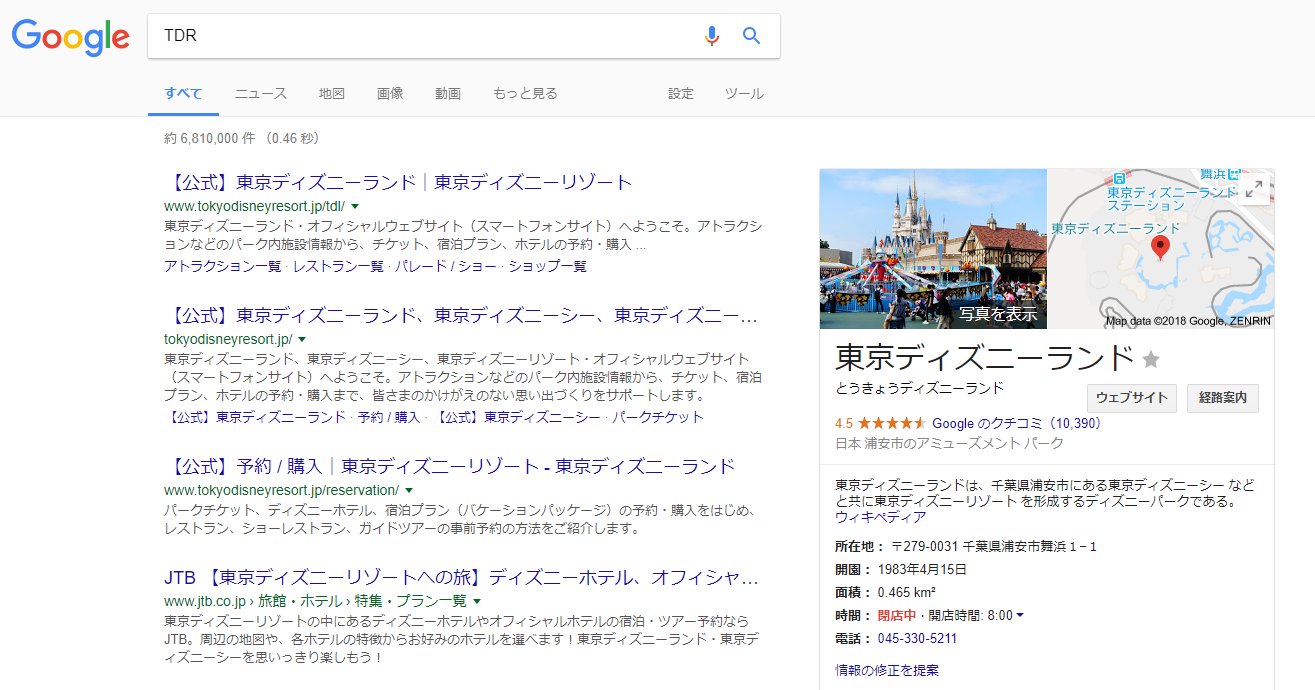Screen dimensions: 1315x690
Task: Click the castle photo 写真を表示 thumbnail
Action: pyautogui.click(x=933, y=248)
